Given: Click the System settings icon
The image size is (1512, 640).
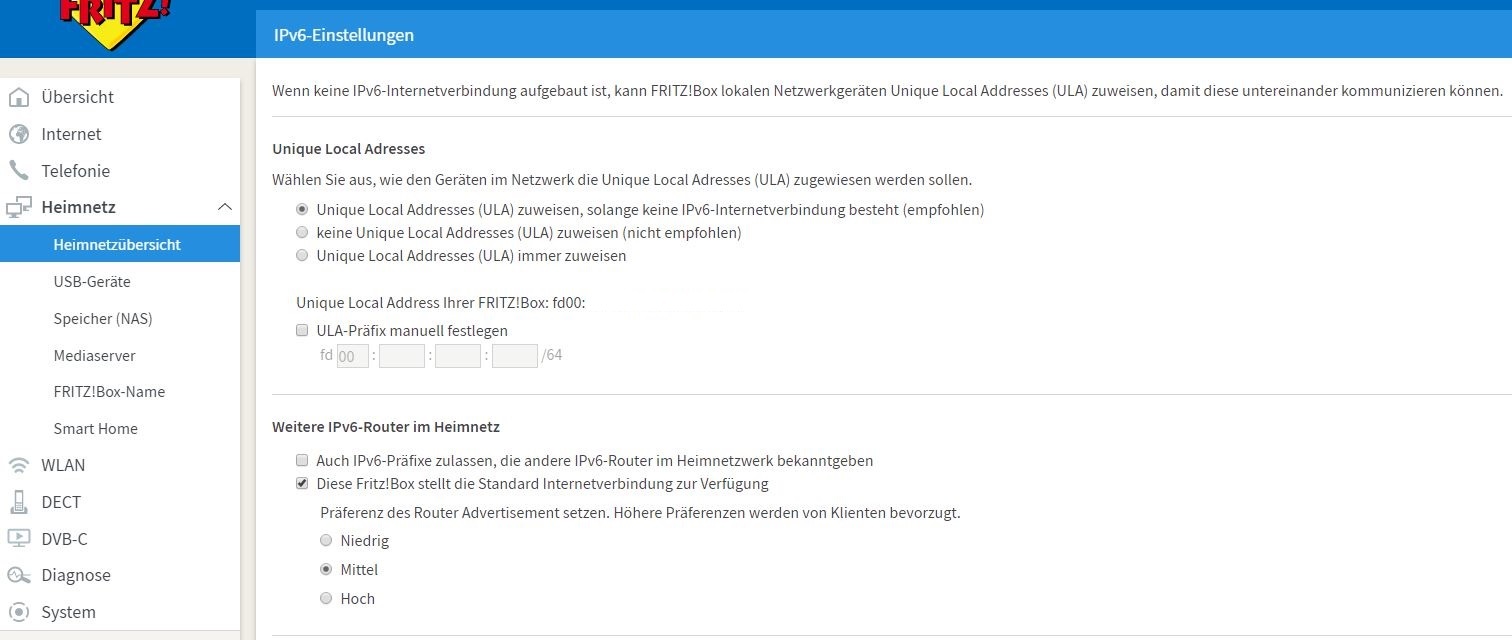Looking at the screenshot, I should coord(18,612).
